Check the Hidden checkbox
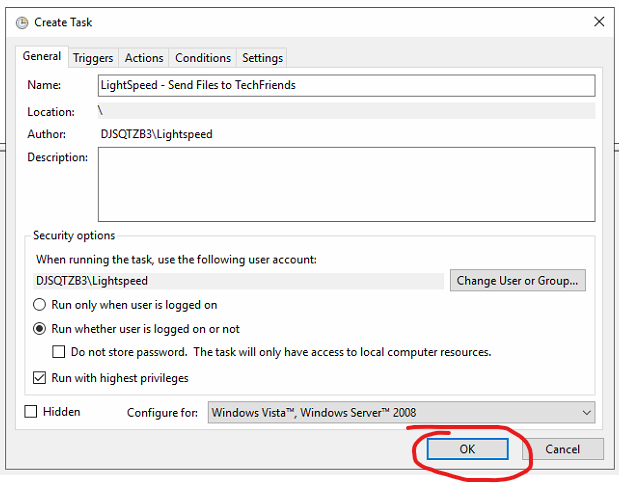 31,411
